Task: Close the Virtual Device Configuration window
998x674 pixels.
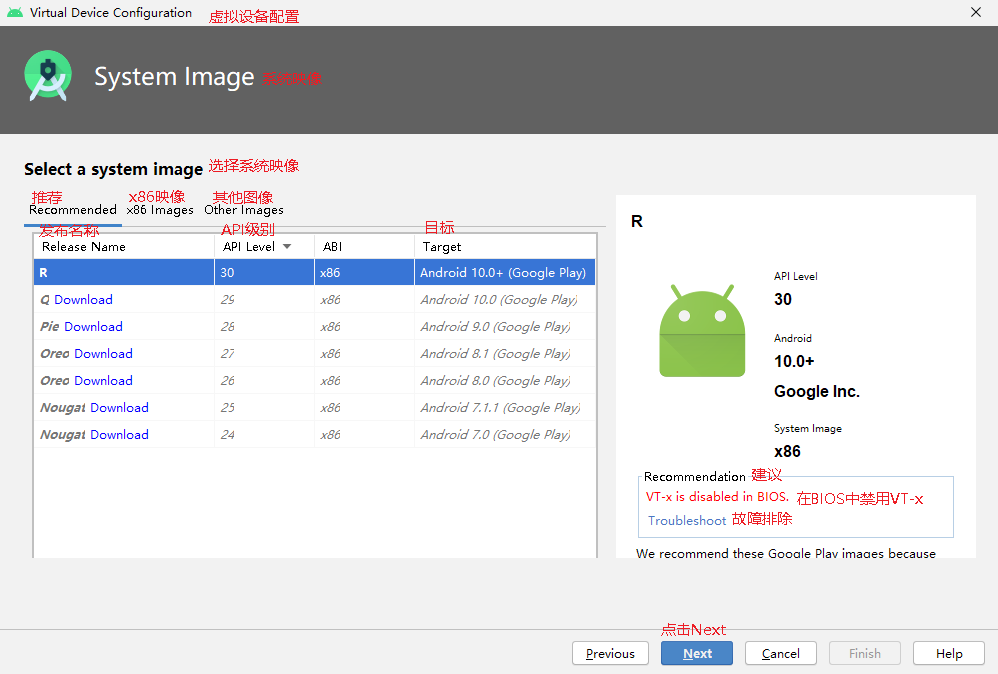Action: coord(976,12)
